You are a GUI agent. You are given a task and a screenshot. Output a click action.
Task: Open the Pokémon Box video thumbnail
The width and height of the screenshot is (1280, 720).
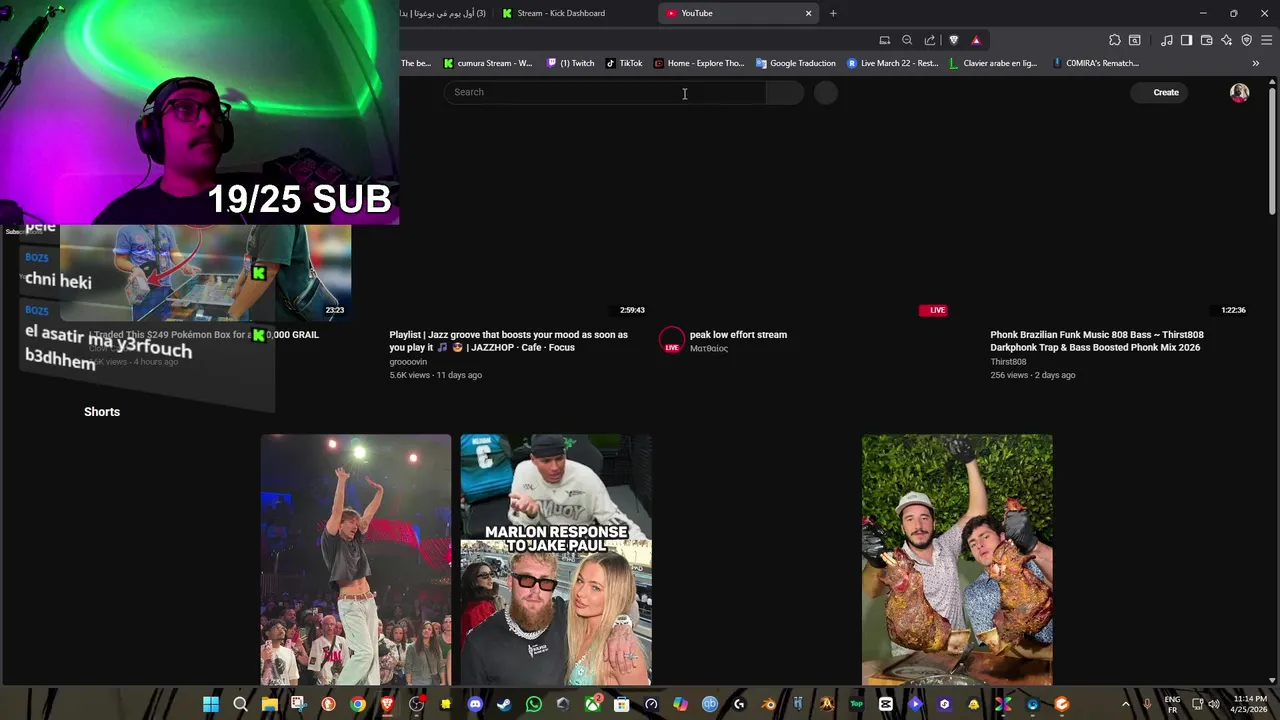205,271
